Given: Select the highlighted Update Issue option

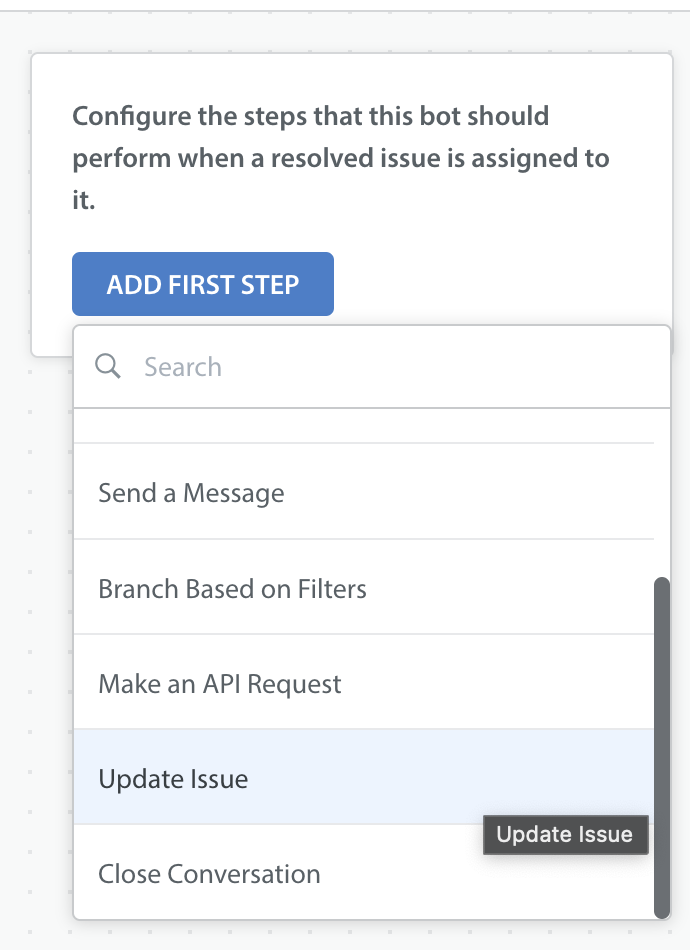Looking at the screenshot, I should (x=364, y=777).
